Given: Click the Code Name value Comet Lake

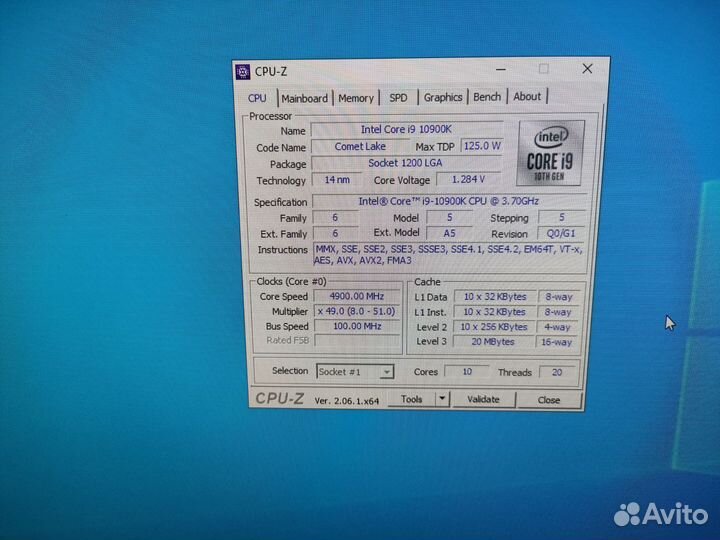Looking at the screenshot, I should [x=360, y=146].
